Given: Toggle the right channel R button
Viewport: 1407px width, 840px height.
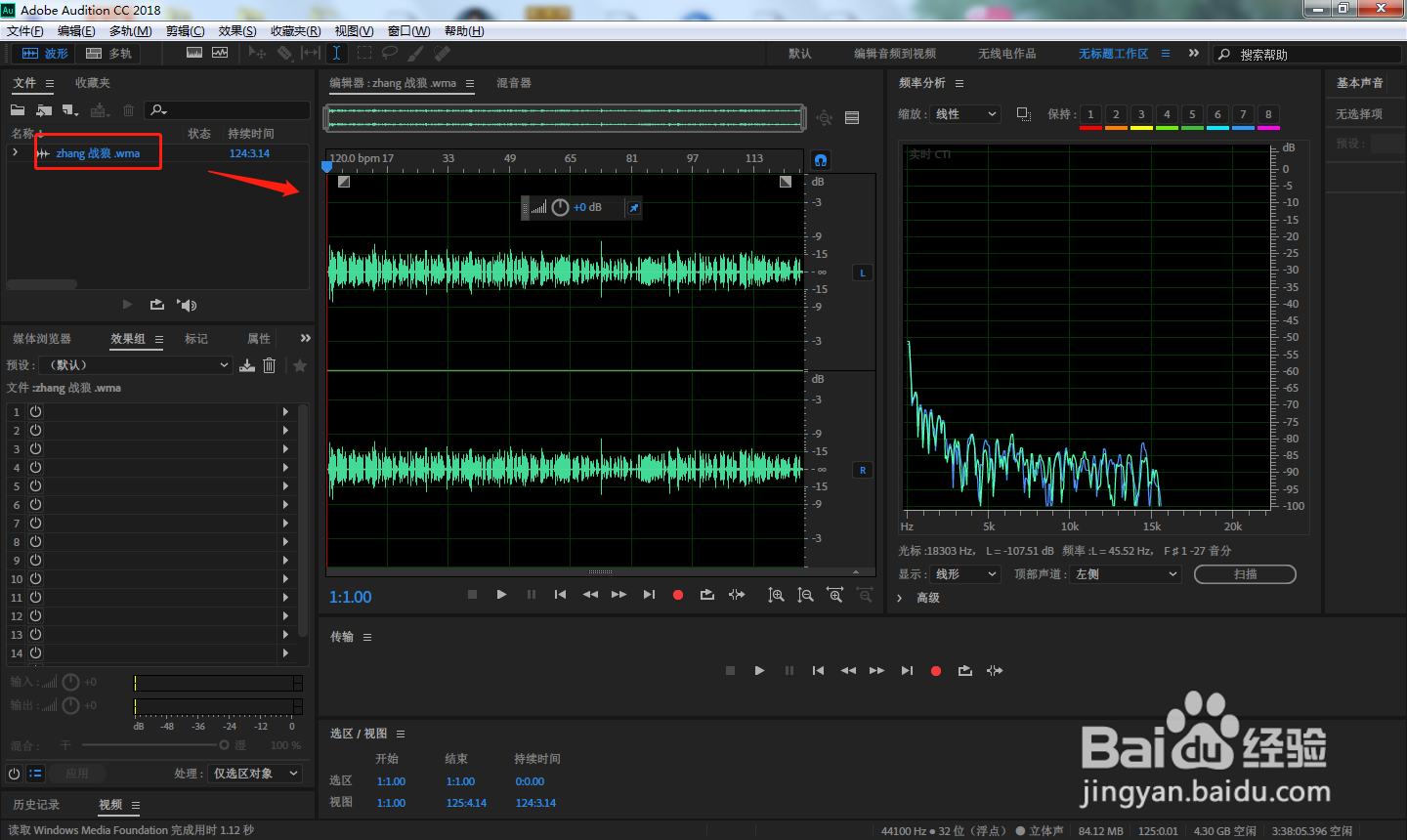Looking at the screenshot, I should pyautogui.click(x=863, y=470).
